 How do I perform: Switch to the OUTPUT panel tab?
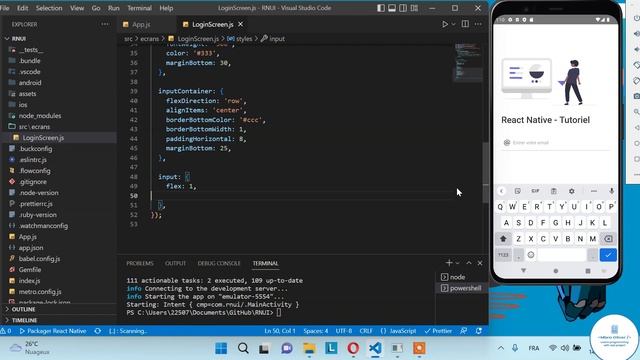coord(176,264)
